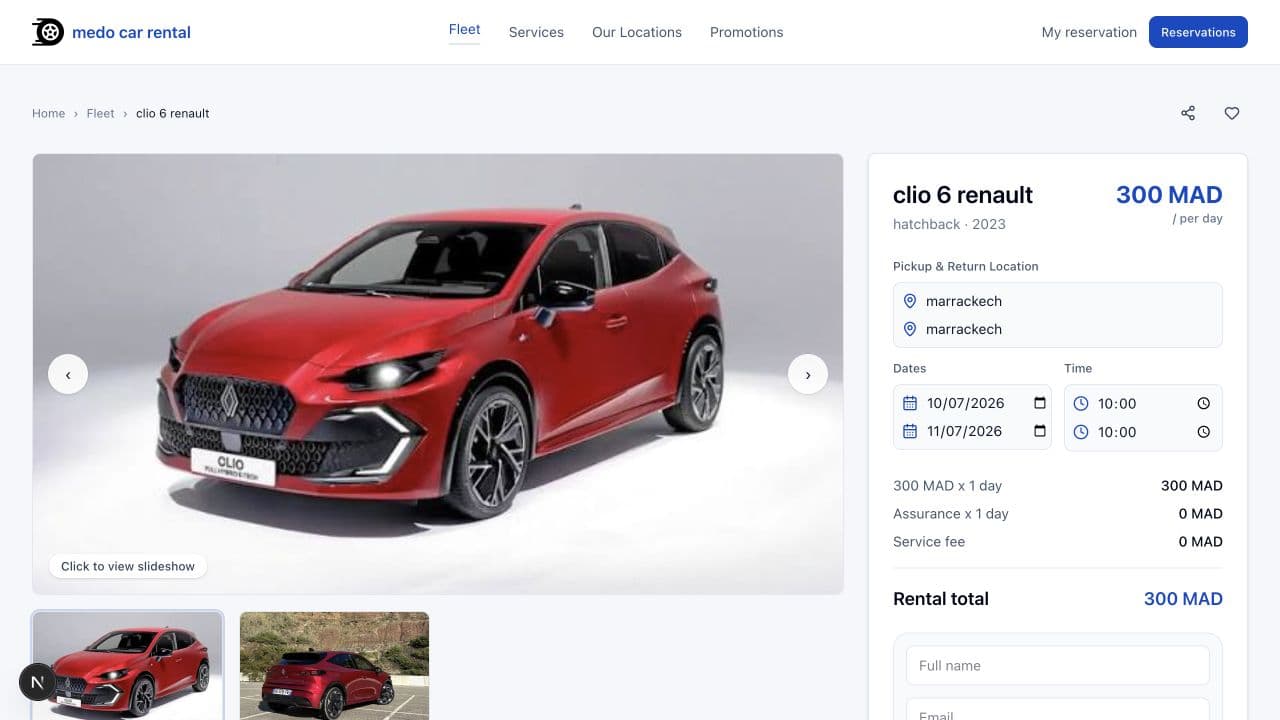Click the blue Reservations button

point(1198,32)
